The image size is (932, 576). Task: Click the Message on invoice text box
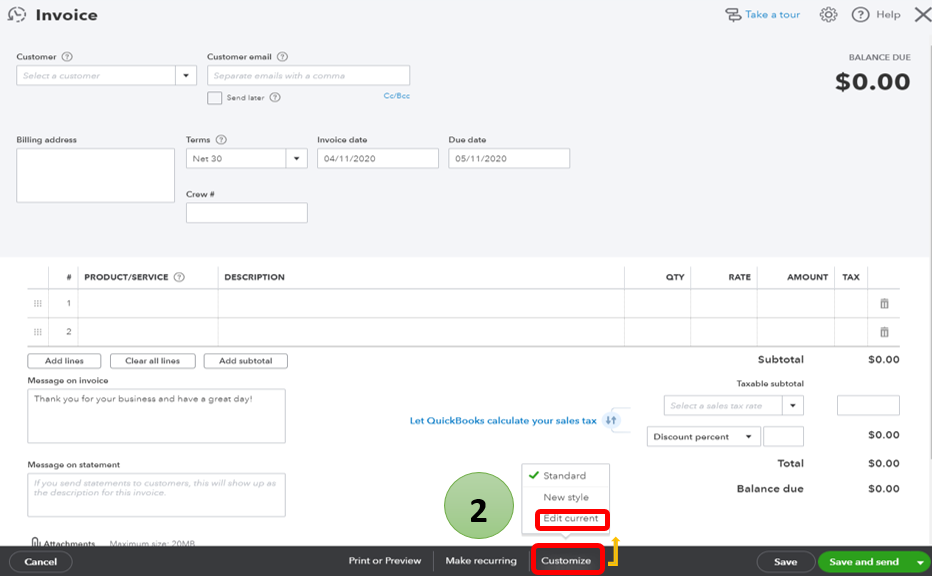(156, 416)
